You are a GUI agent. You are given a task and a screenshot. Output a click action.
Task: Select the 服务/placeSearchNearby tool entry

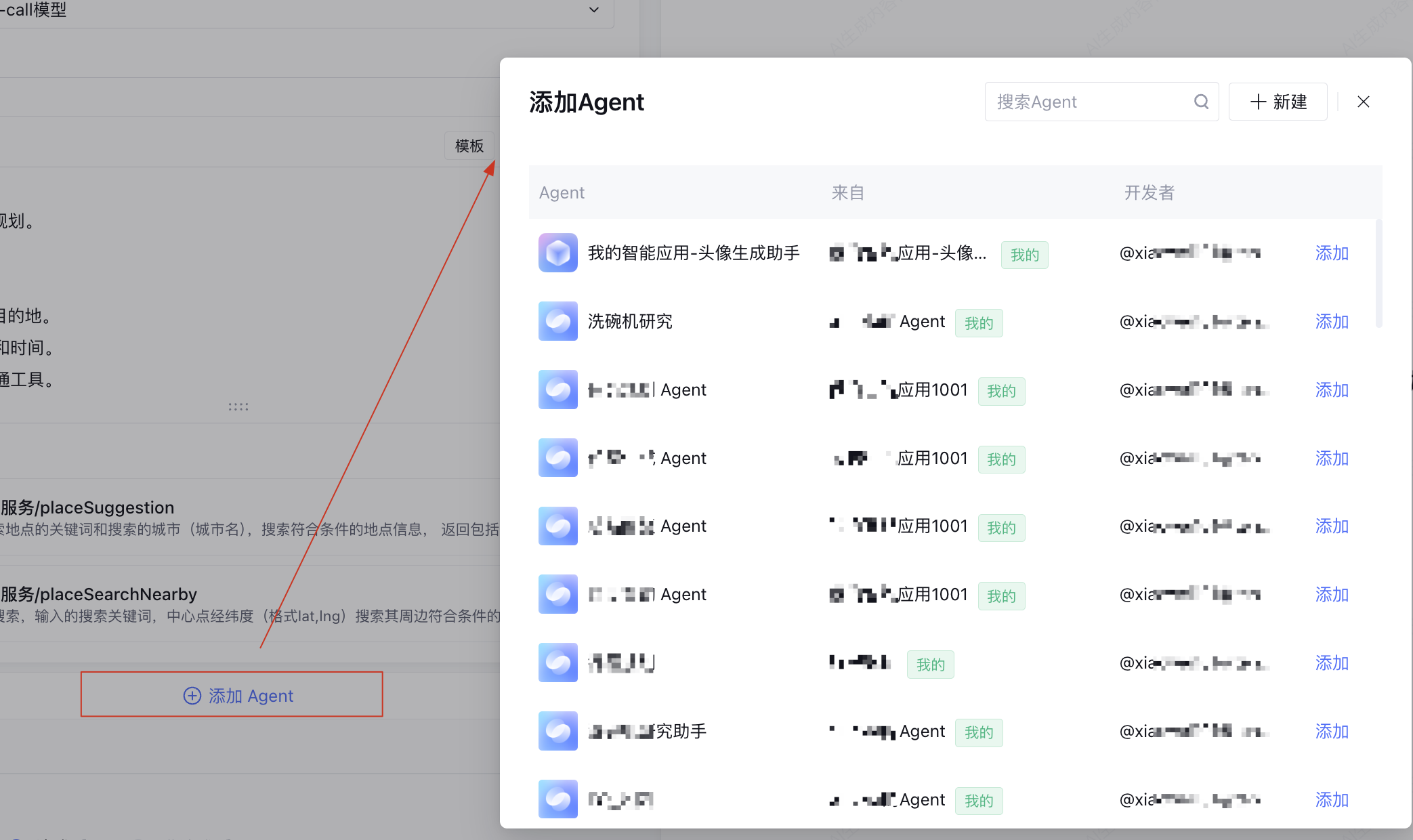[x=249, y=604]
